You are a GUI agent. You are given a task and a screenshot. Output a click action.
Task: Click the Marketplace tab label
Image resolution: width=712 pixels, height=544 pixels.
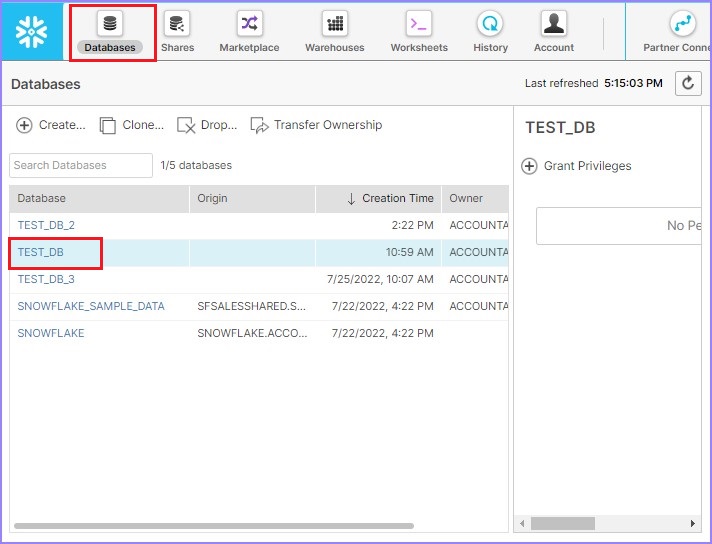[x=249, y=47]
